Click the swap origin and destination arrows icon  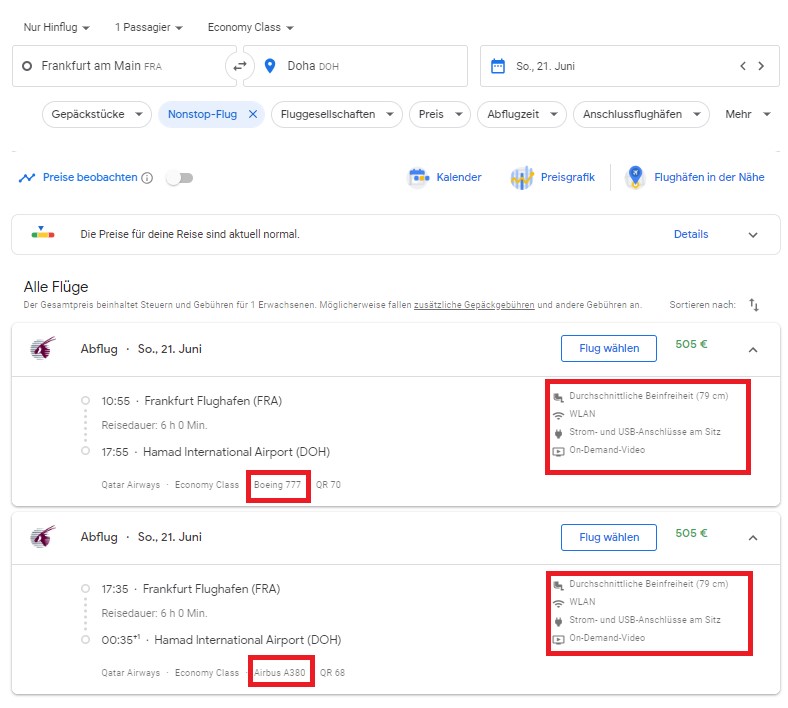tap(239, 66)
